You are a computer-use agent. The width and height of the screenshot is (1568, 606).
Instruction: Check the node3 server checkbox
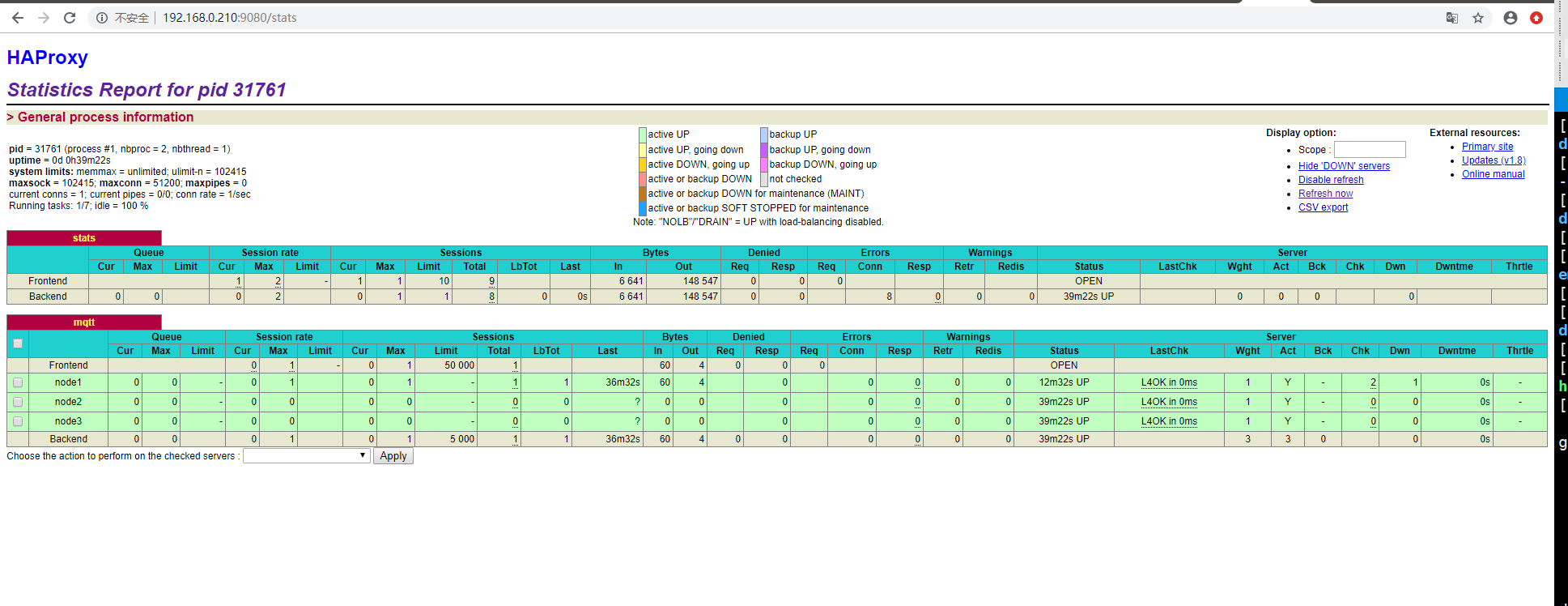18,421
